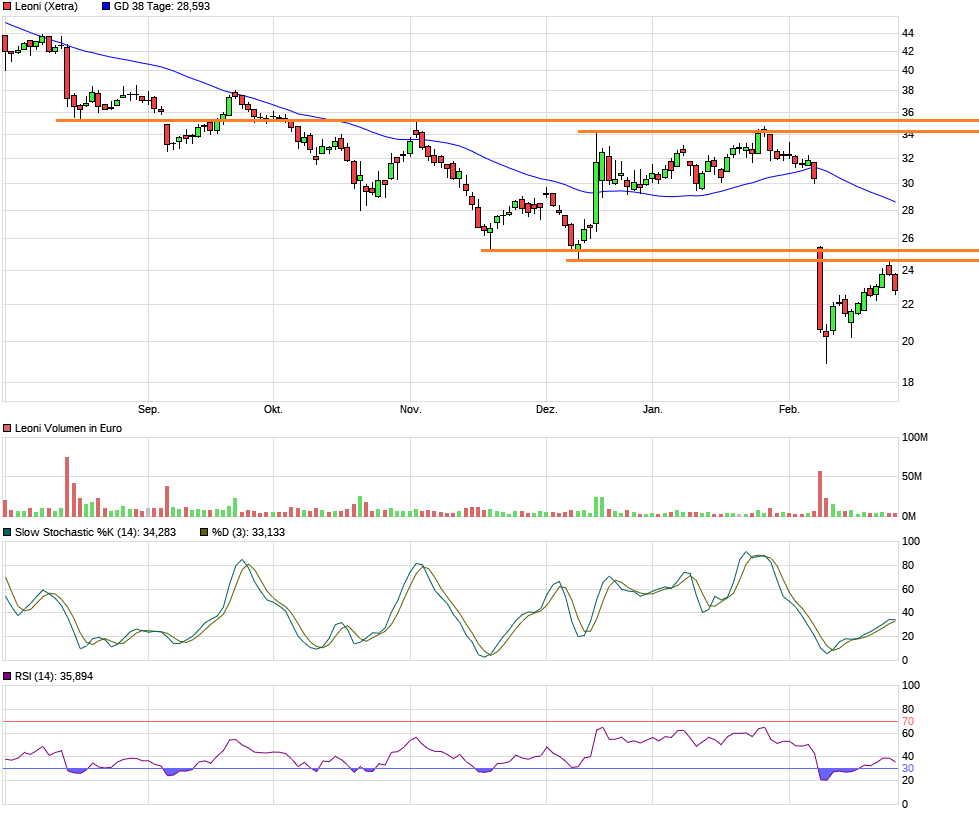
Task: Click the 100M volume axis label
Action: pos(915,438)
